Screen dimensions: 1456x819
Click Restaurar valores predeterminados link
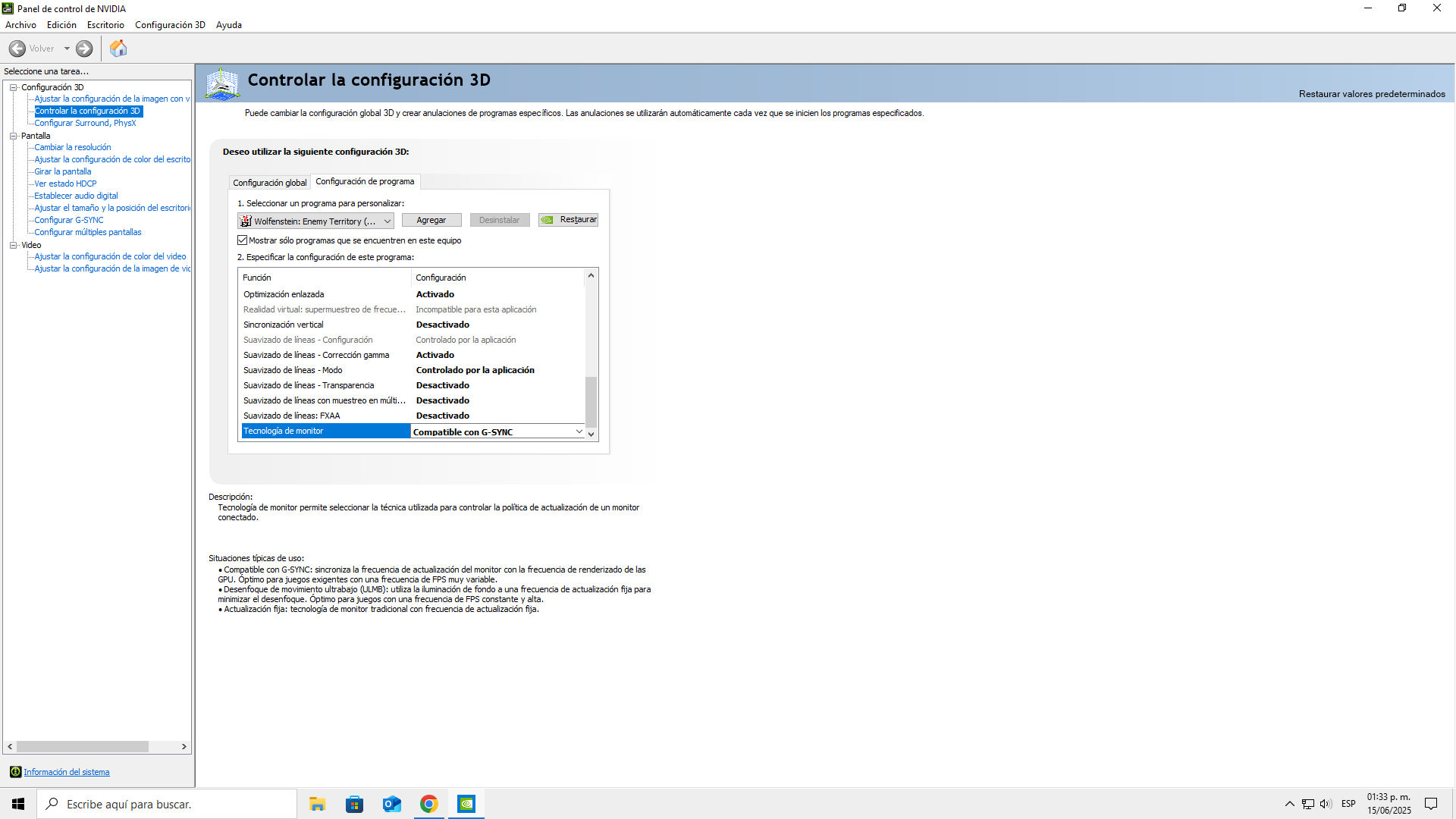(1372, 94)
